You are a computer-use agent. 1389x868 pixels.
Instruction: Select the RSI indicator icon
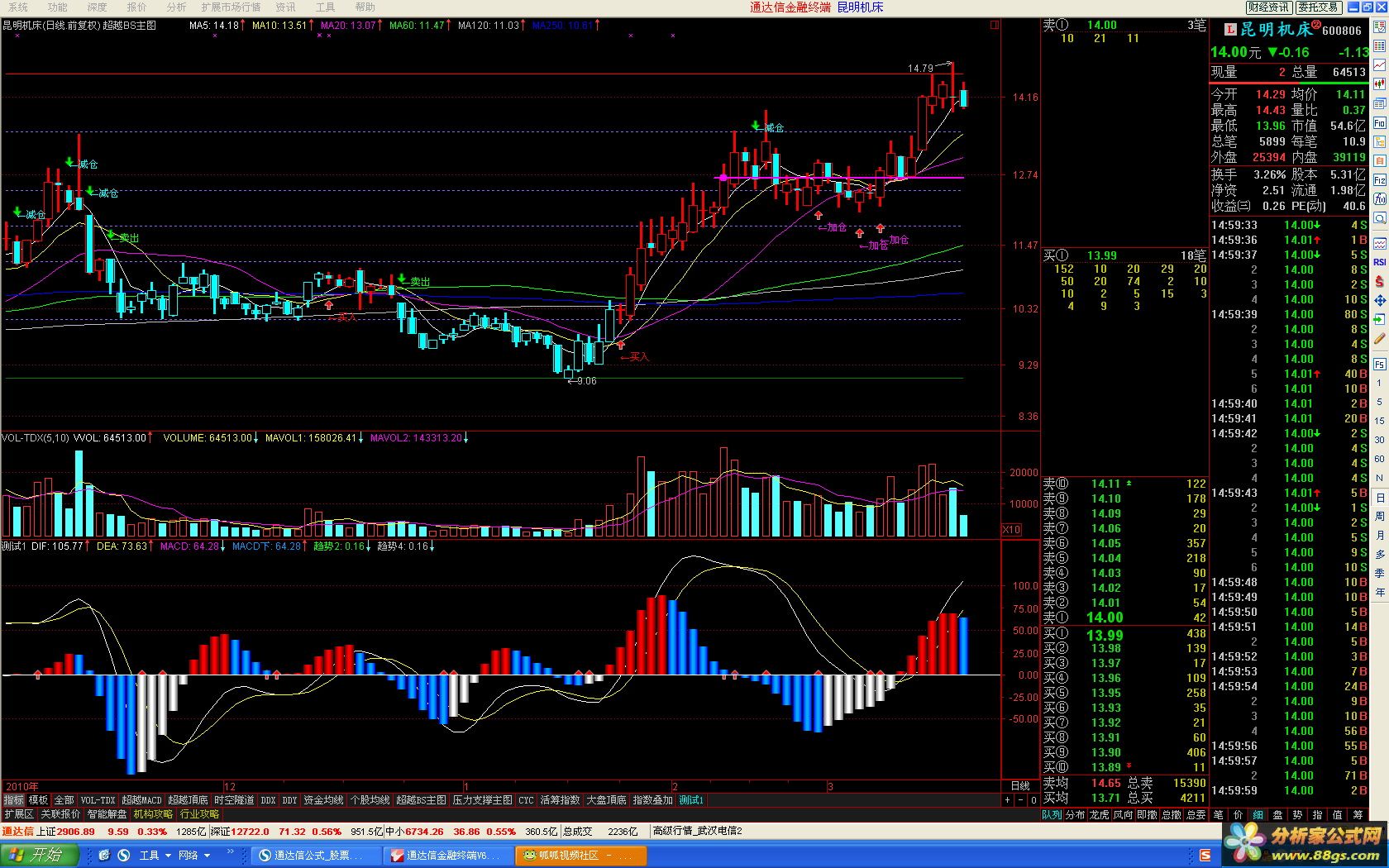[x=1379, y=262]
